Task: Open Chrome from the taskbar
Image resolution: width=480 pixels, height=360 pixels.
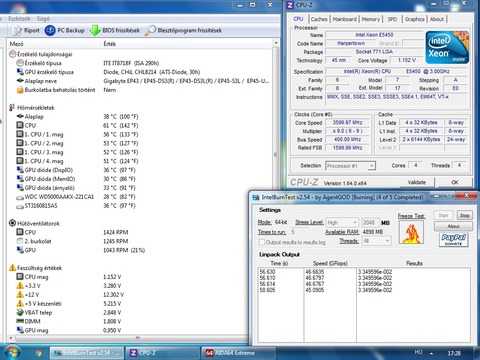Action: 38,353
